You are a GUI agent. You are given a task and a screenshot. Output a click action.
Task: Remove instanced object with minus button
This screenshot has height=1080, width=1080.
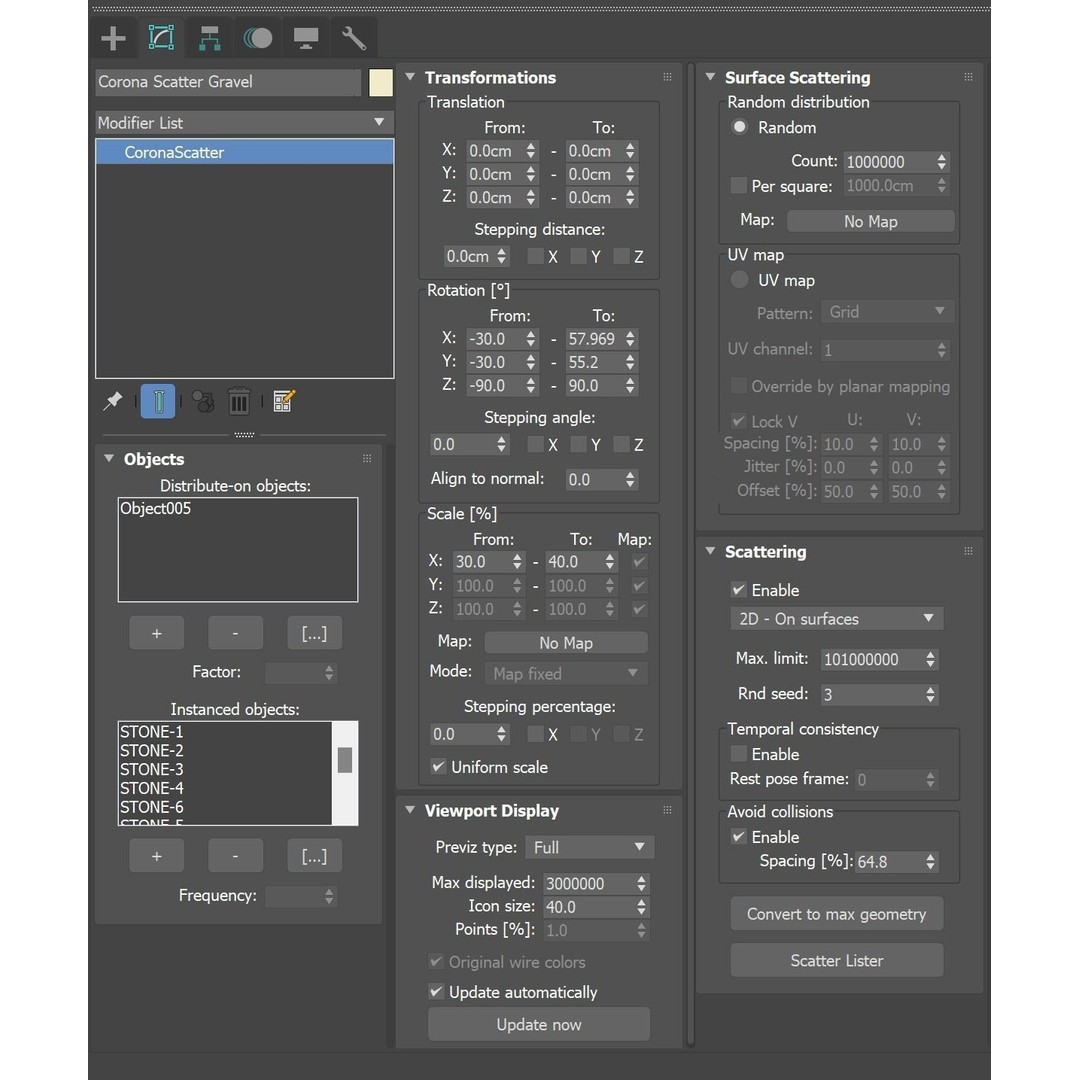[x=236, y=856]
